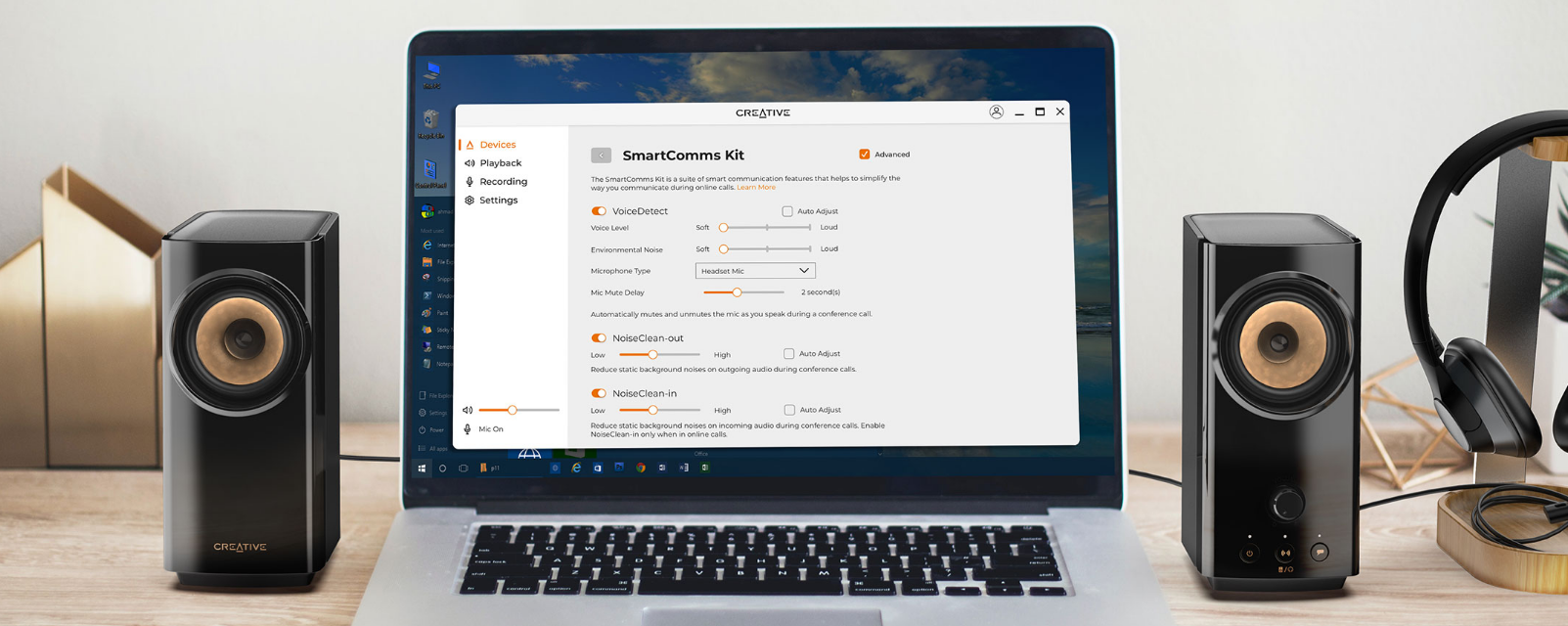Click the sidebar volume slider
The height and width of the screenshot is (626, 1568).
pyautogui.click(x=518, y=410)
